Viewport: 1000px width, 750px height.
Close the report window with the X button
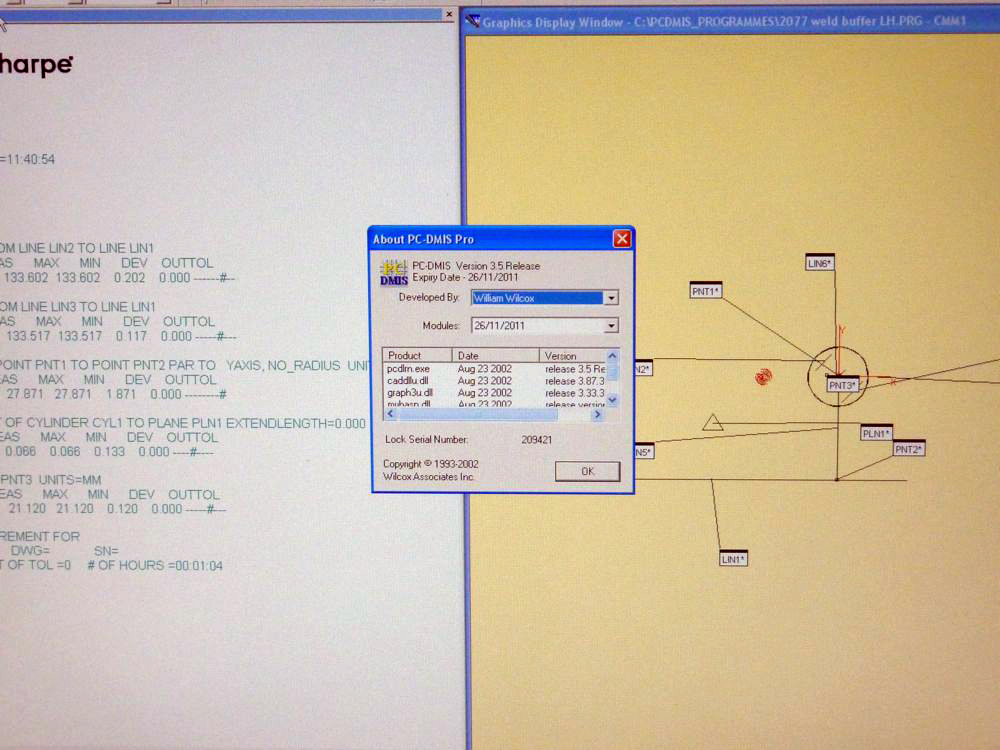point(449,13)
